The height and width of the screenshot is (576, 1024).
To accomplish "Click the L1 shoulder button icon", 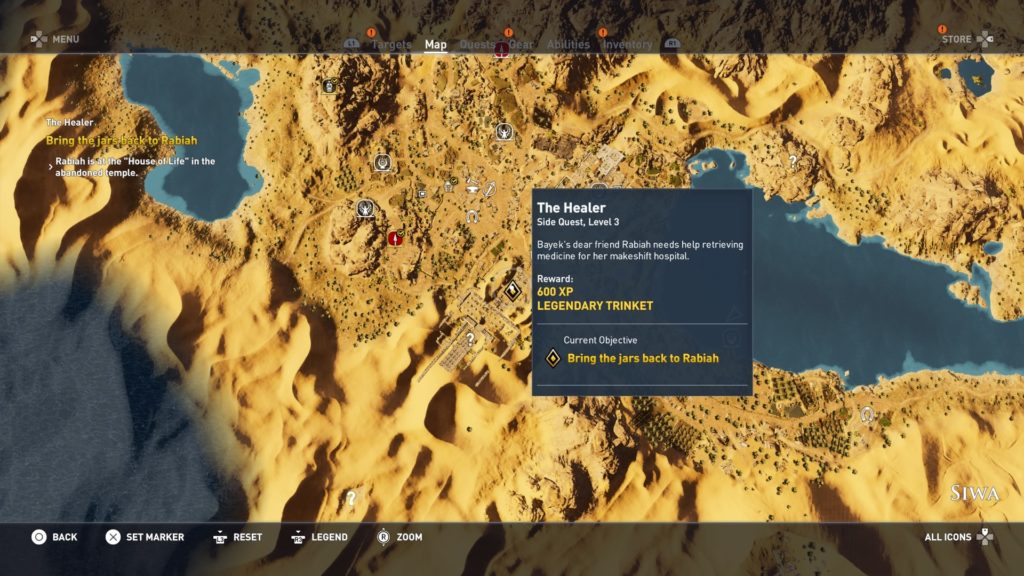I will click(x=351, y=44).
